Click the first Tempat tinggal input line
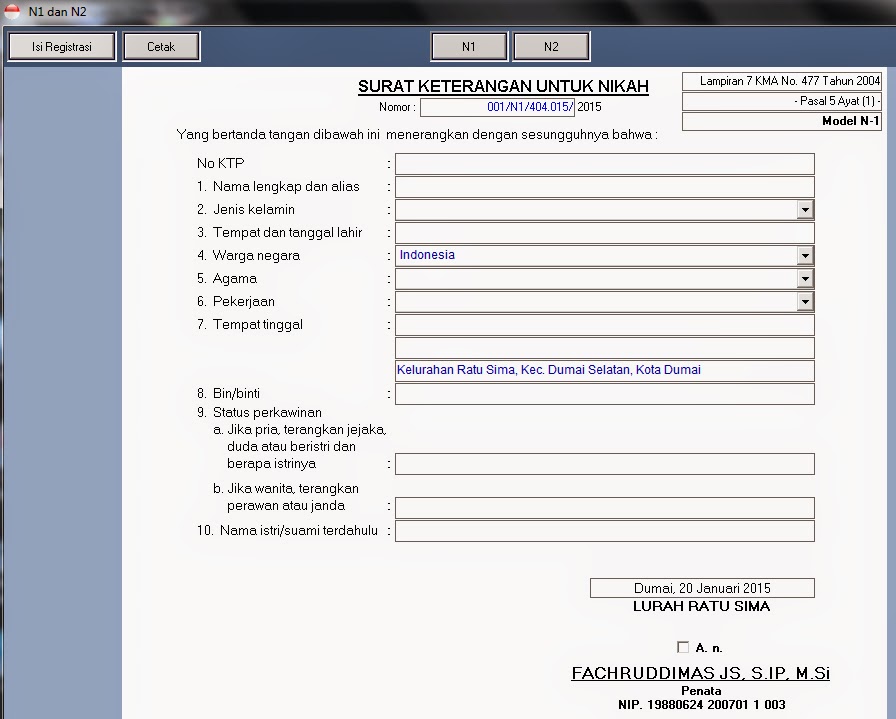The width and height of the screenshot is (896, 719). coord(604,324)
